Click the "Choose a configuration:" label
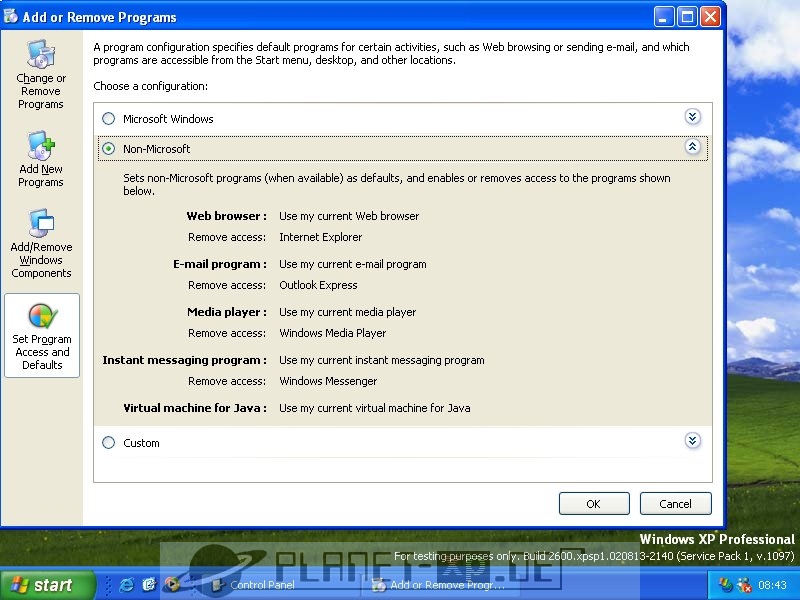This screenshot has width=800, height=600. pos(151,86)
